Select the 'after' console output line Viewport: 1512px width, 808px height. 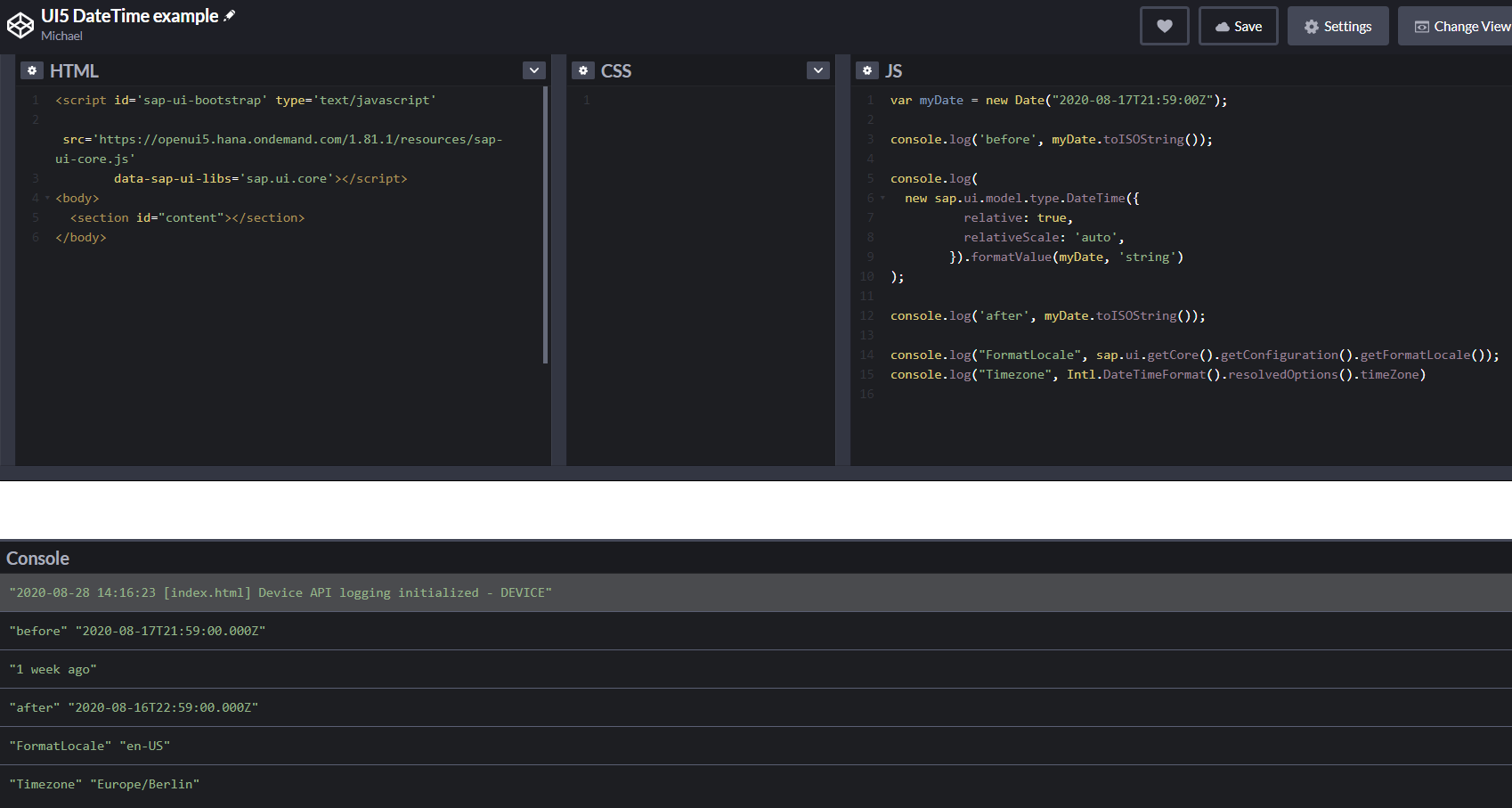pyautogui.click(x=756, y=707)
